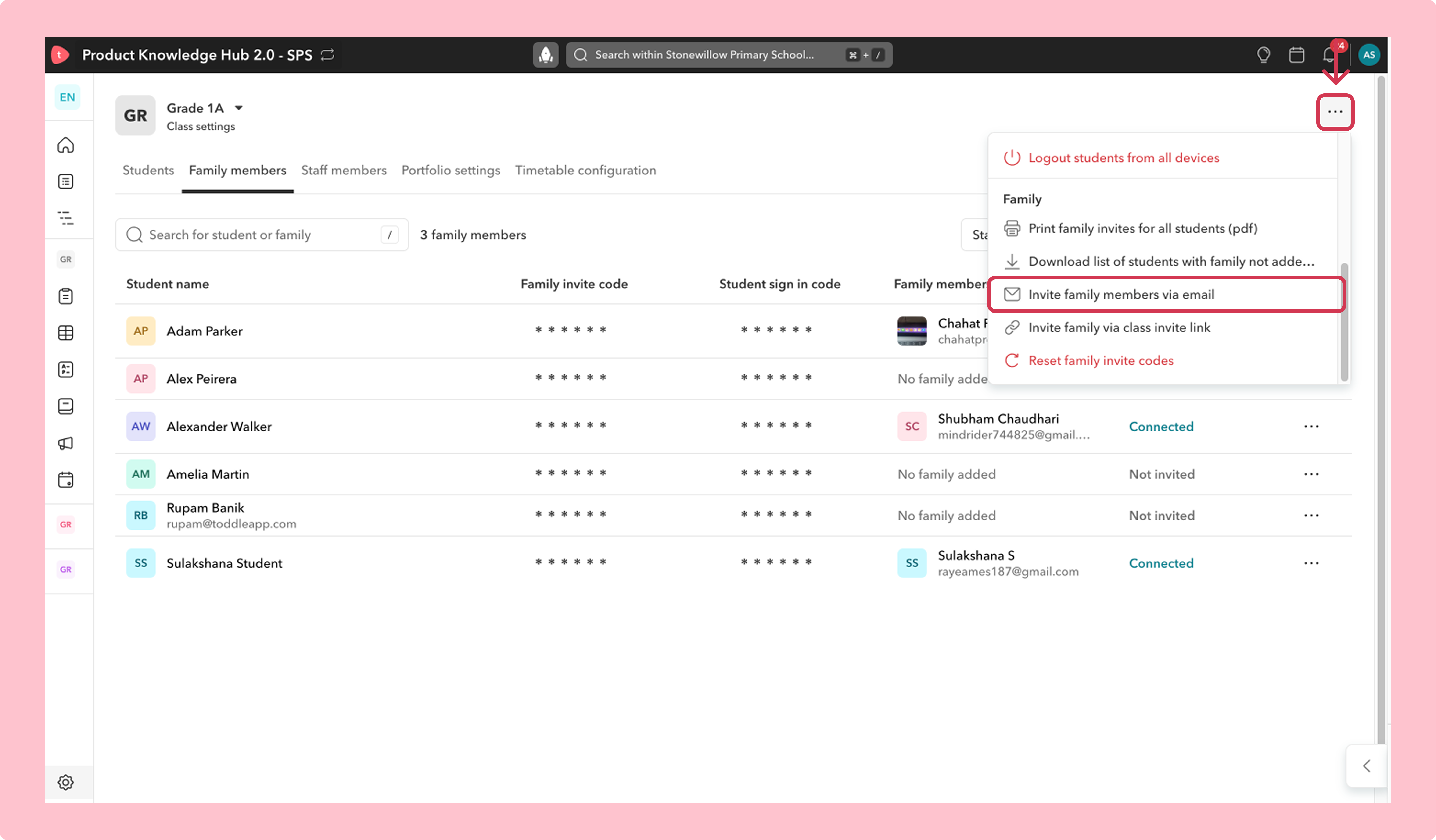The image size is (1436, 840).
Task: Open the lightbulb help icon
Action: (1263, 55)
